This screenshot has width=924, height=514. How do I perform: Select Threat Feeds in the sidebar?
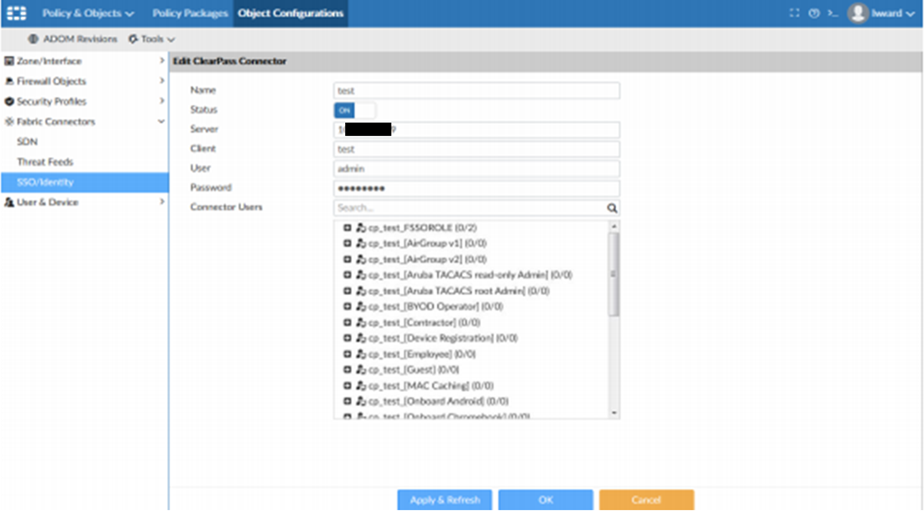pyautogui.click(x=45, y=162)
